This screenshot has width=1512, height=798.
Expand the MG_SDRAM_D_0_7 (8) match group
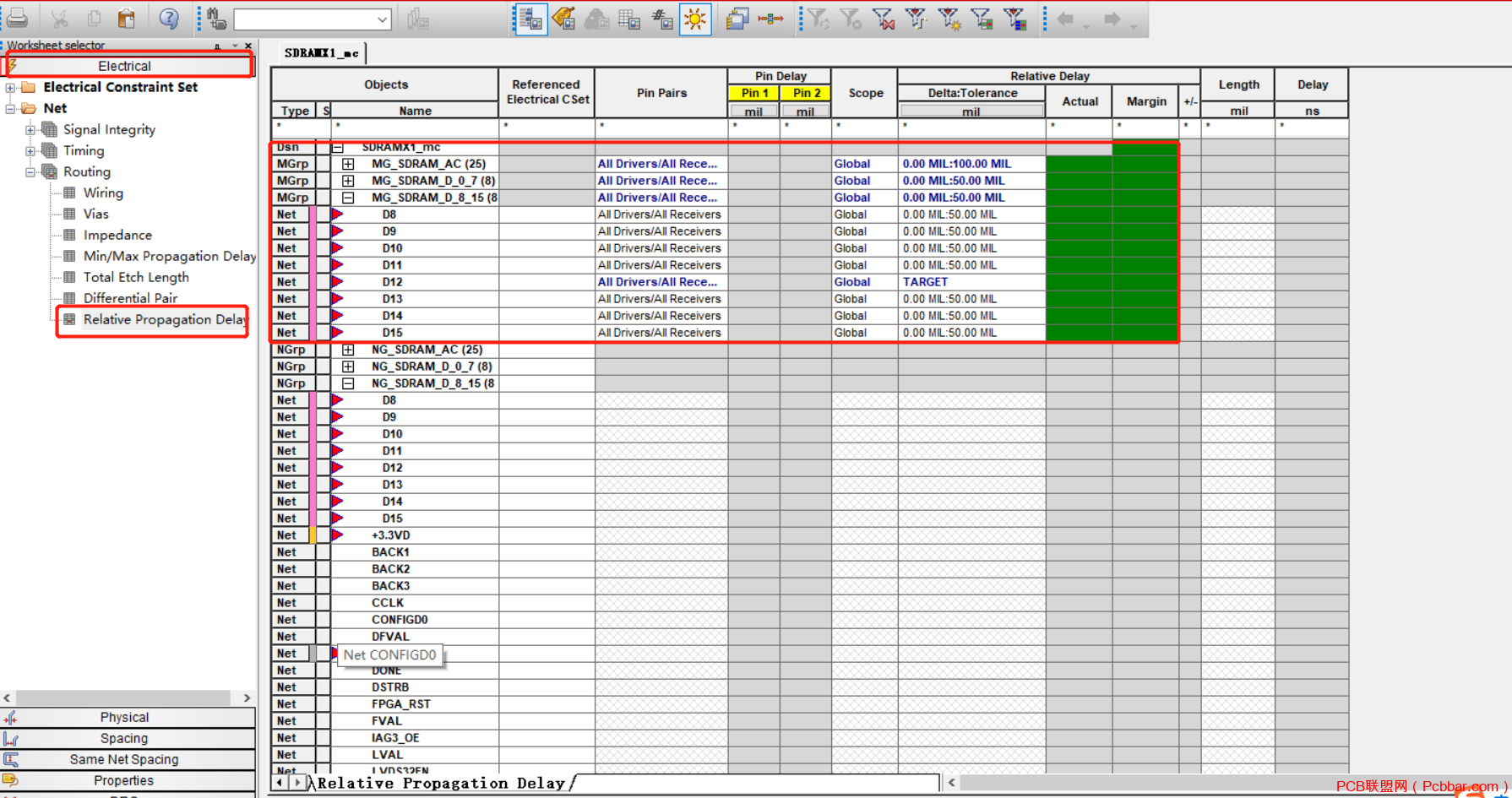point(348,181)
